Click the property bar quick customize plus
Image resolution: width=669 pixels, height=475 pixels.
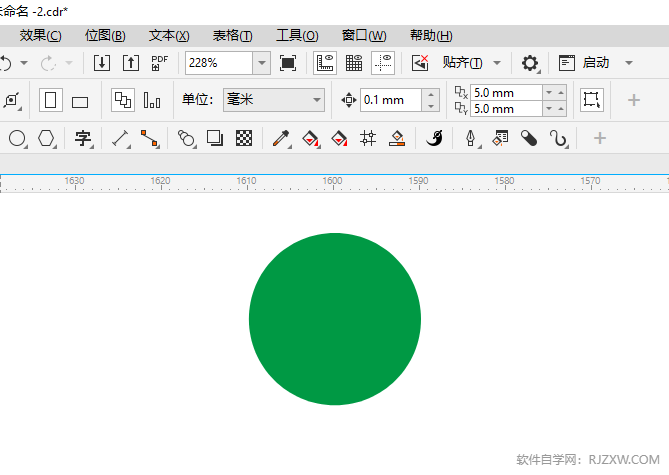pyautogui.click(x=634, y=100)
